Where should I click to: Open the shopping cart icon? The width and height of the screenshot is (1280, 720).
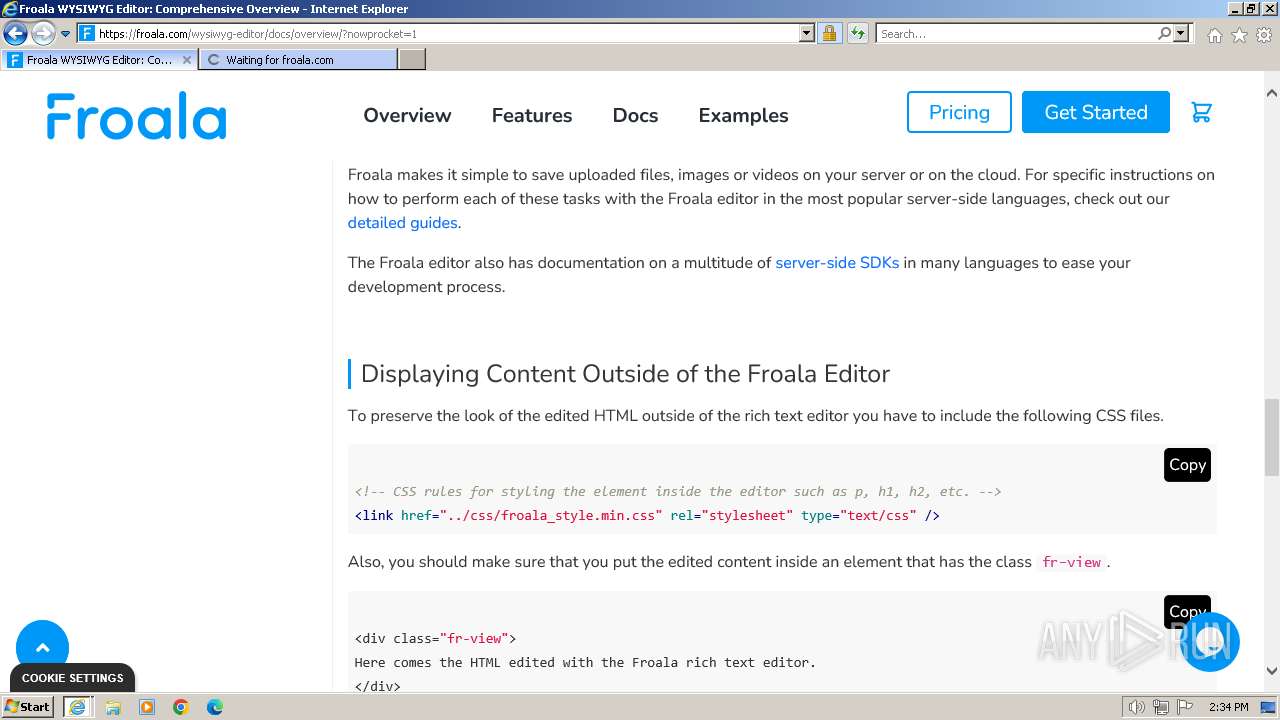point(1201,112)
